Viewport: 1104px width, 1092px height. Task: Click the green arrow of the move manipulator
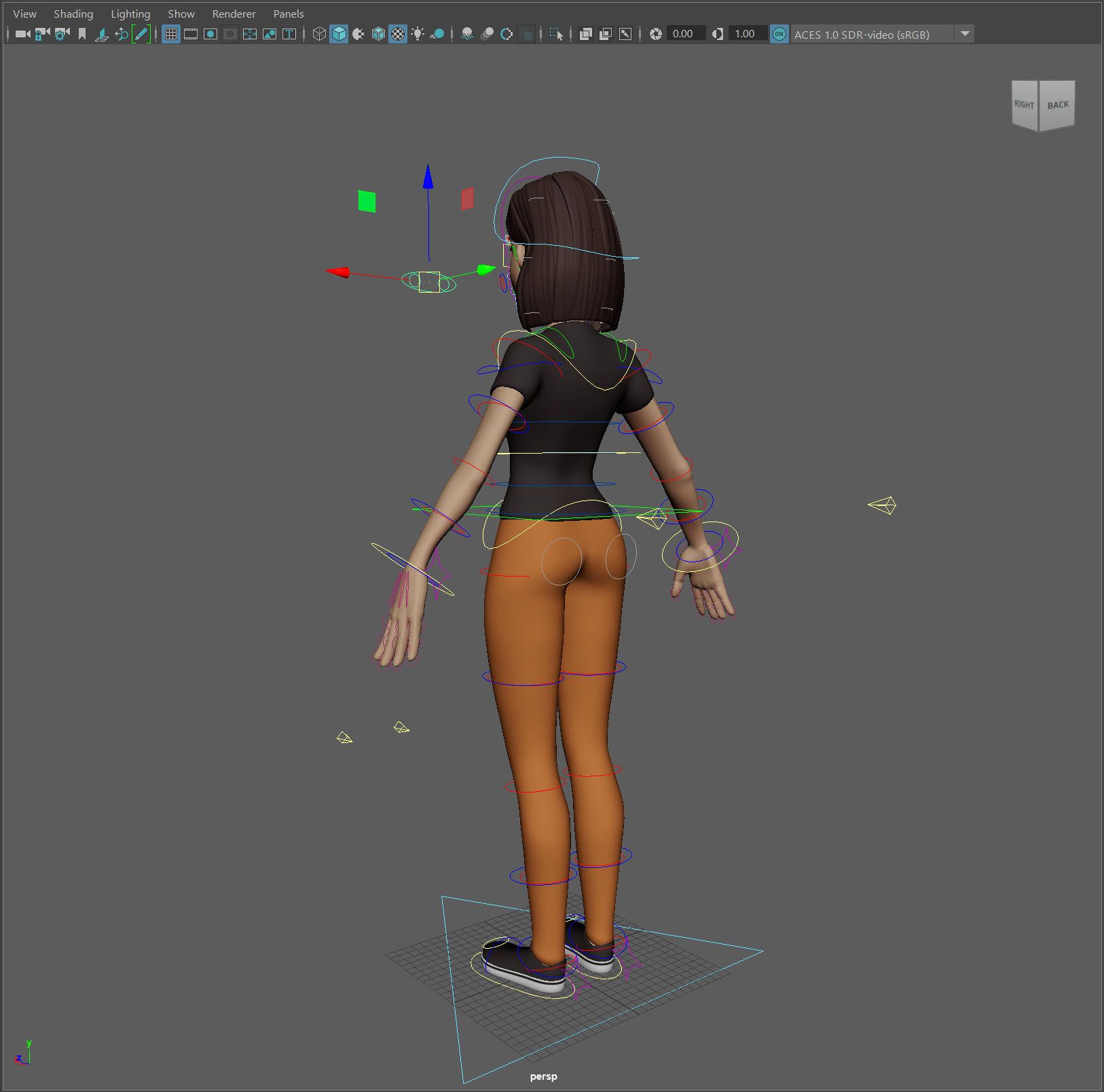tap(486, 270)
